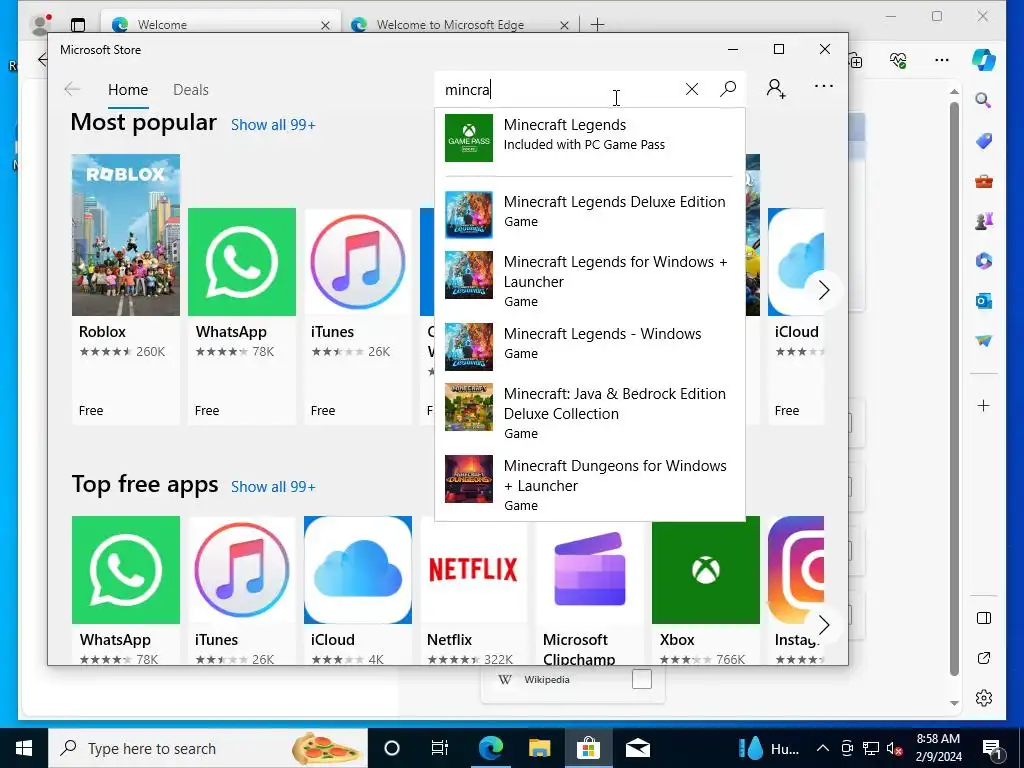Toggle the Wikipedia checkbox in Edge page

coord(642,679)
